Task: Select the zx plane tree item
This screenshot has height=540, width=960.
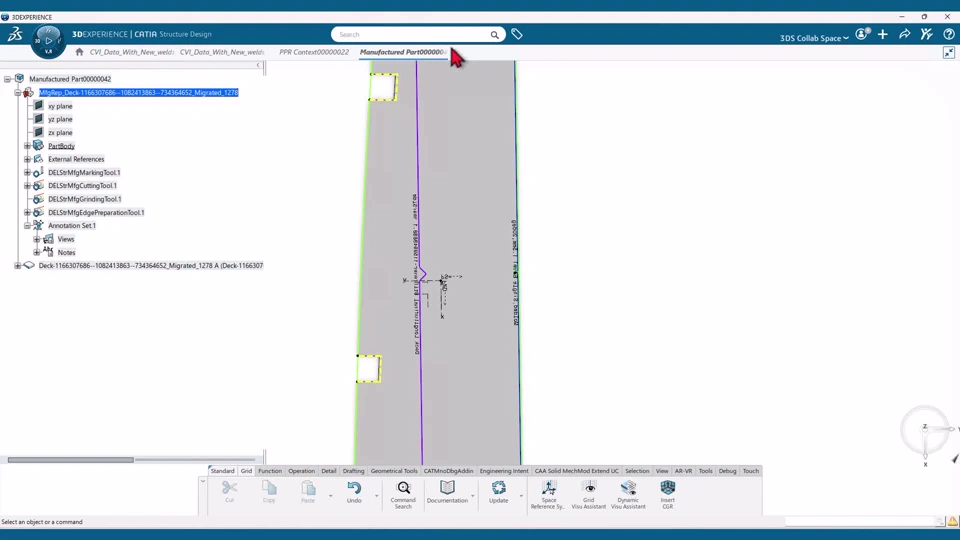Action: 60,132
